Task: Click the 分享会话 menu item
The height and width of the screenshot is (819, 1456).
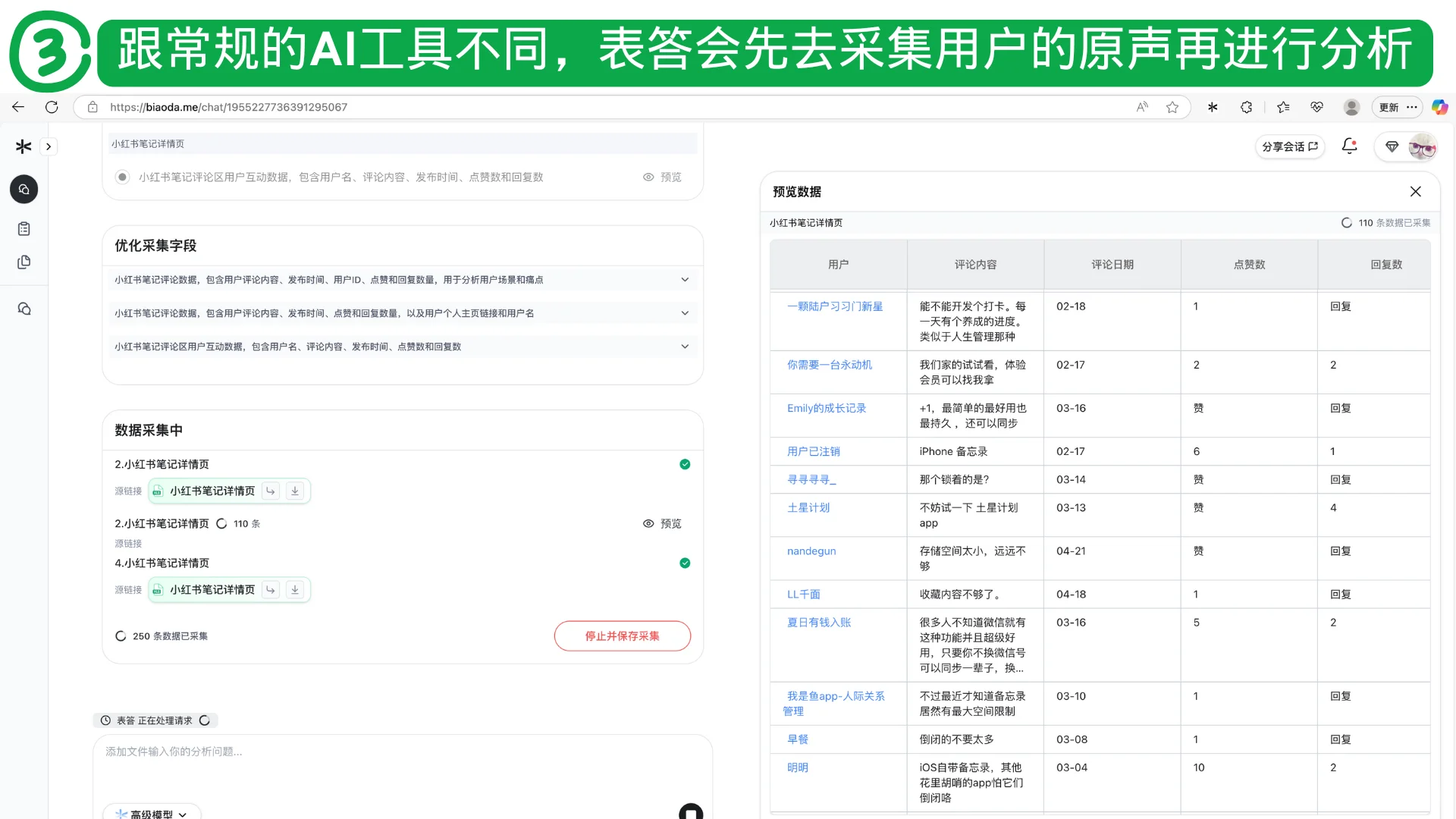Action: 1290,146
